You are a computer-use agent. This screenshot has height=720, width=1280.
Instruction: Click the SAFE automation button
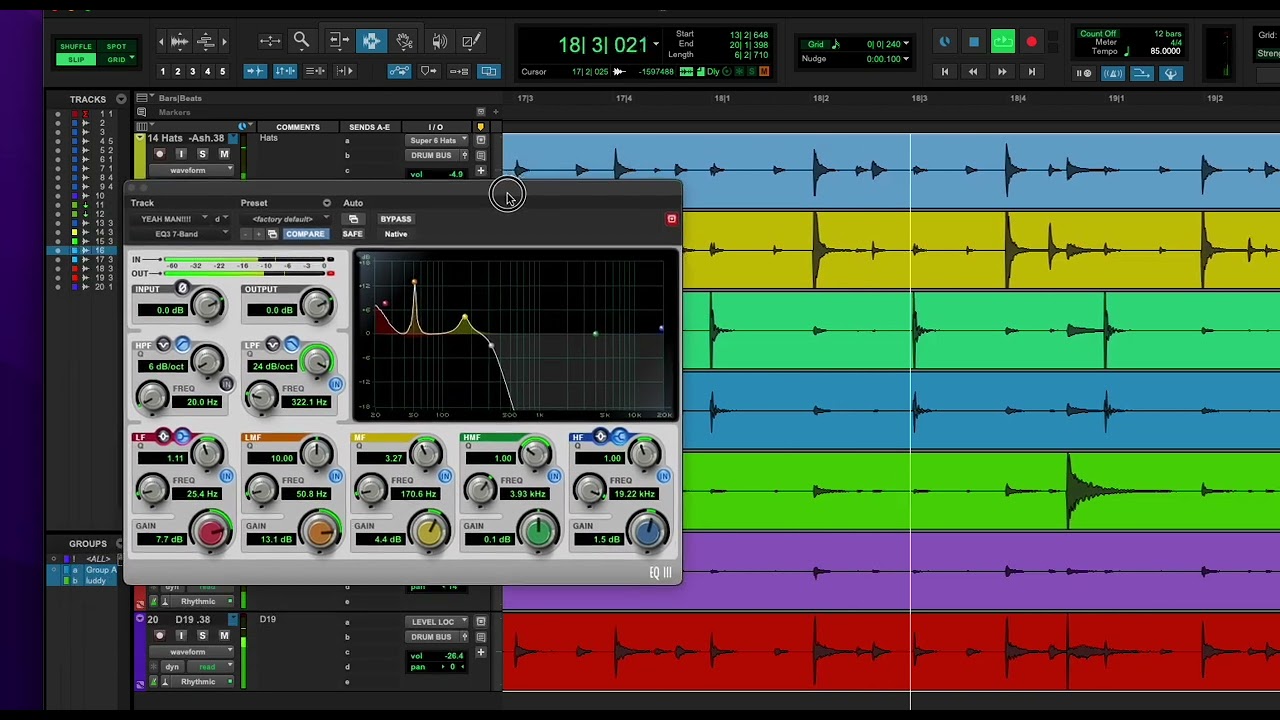[352, 234]
